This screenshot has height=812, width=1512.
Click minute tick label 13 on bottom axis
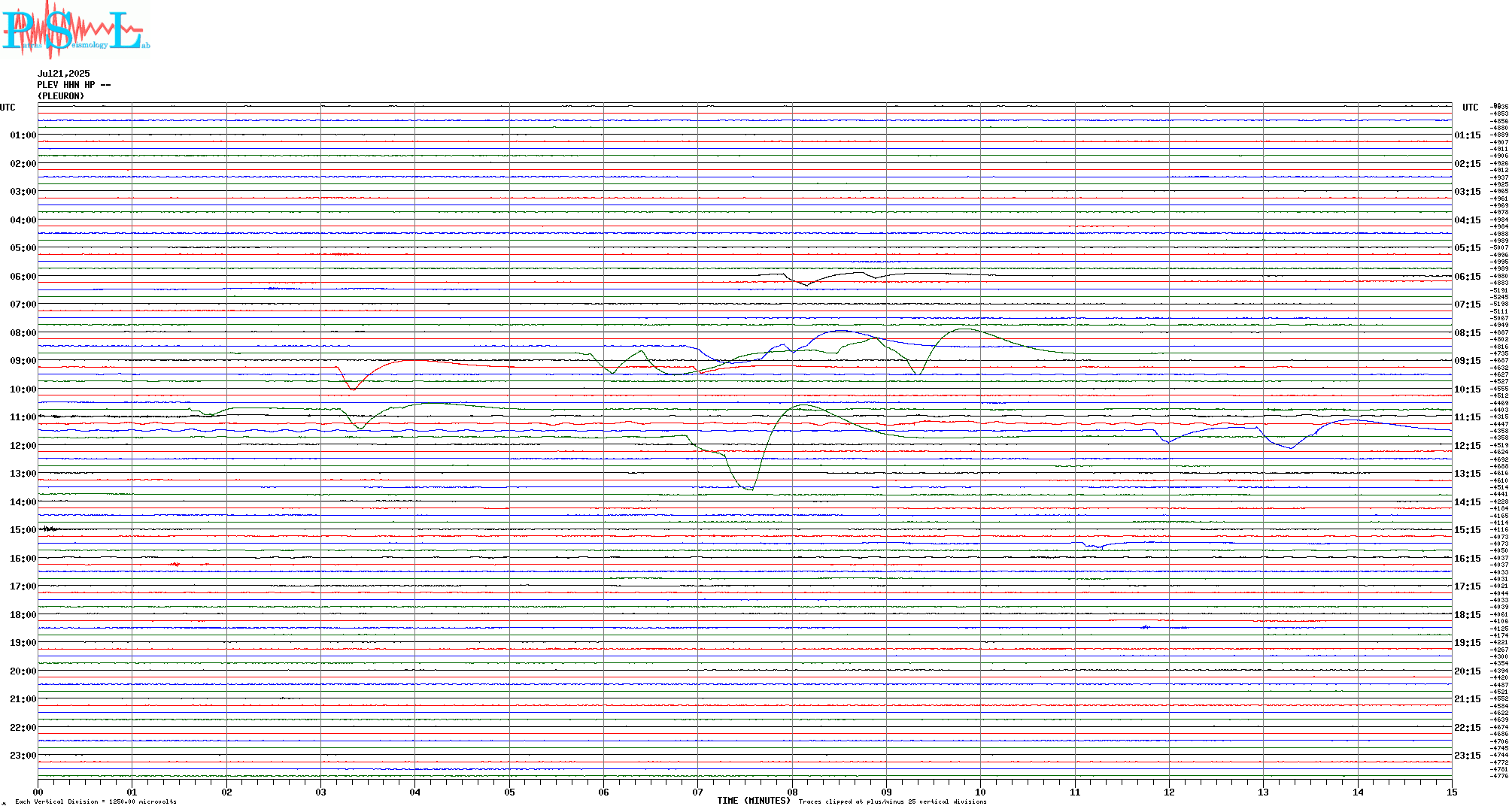1263,792
